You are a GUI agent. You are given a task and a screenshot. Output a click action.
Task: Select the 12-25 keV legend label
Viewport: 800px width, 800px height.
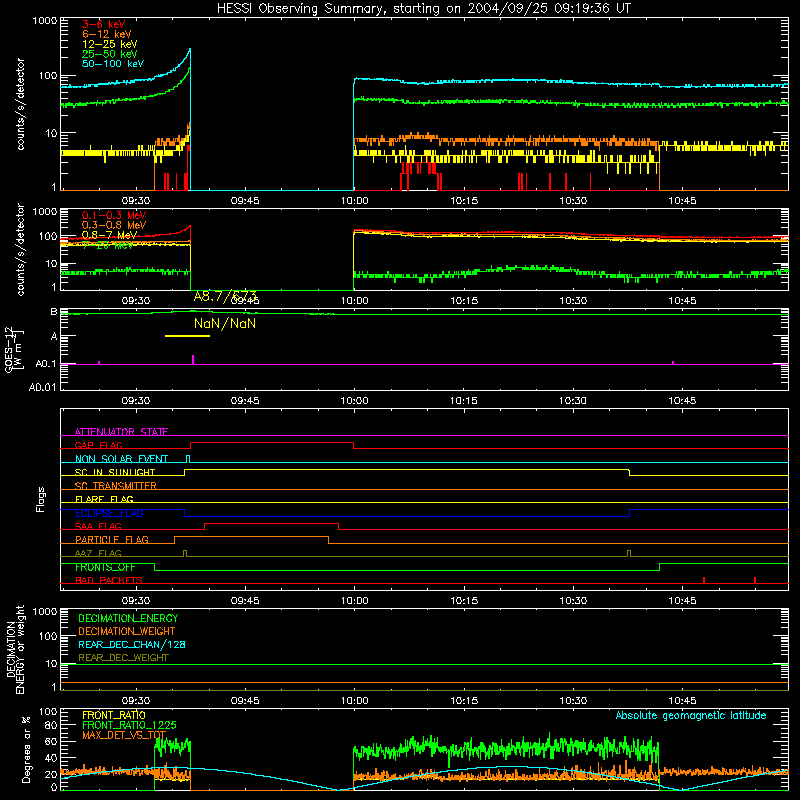click(x=110, y=44)
